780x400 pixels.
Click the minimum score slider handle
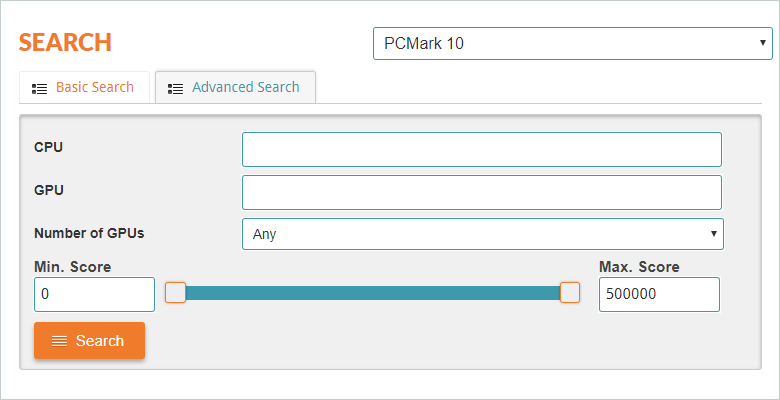point(175,292)
